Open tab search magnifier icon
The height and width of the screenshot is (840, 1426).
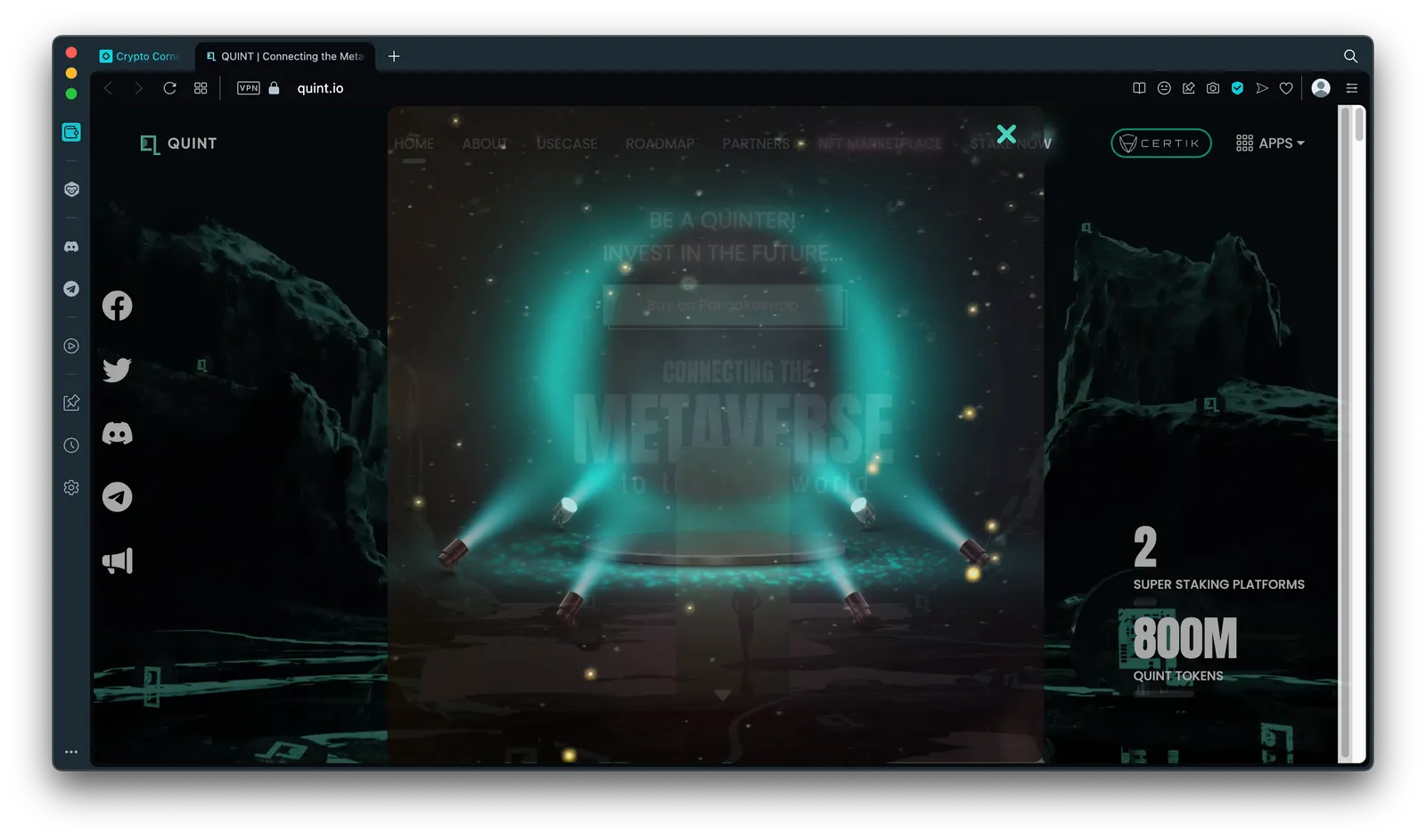pos(1350,56)
